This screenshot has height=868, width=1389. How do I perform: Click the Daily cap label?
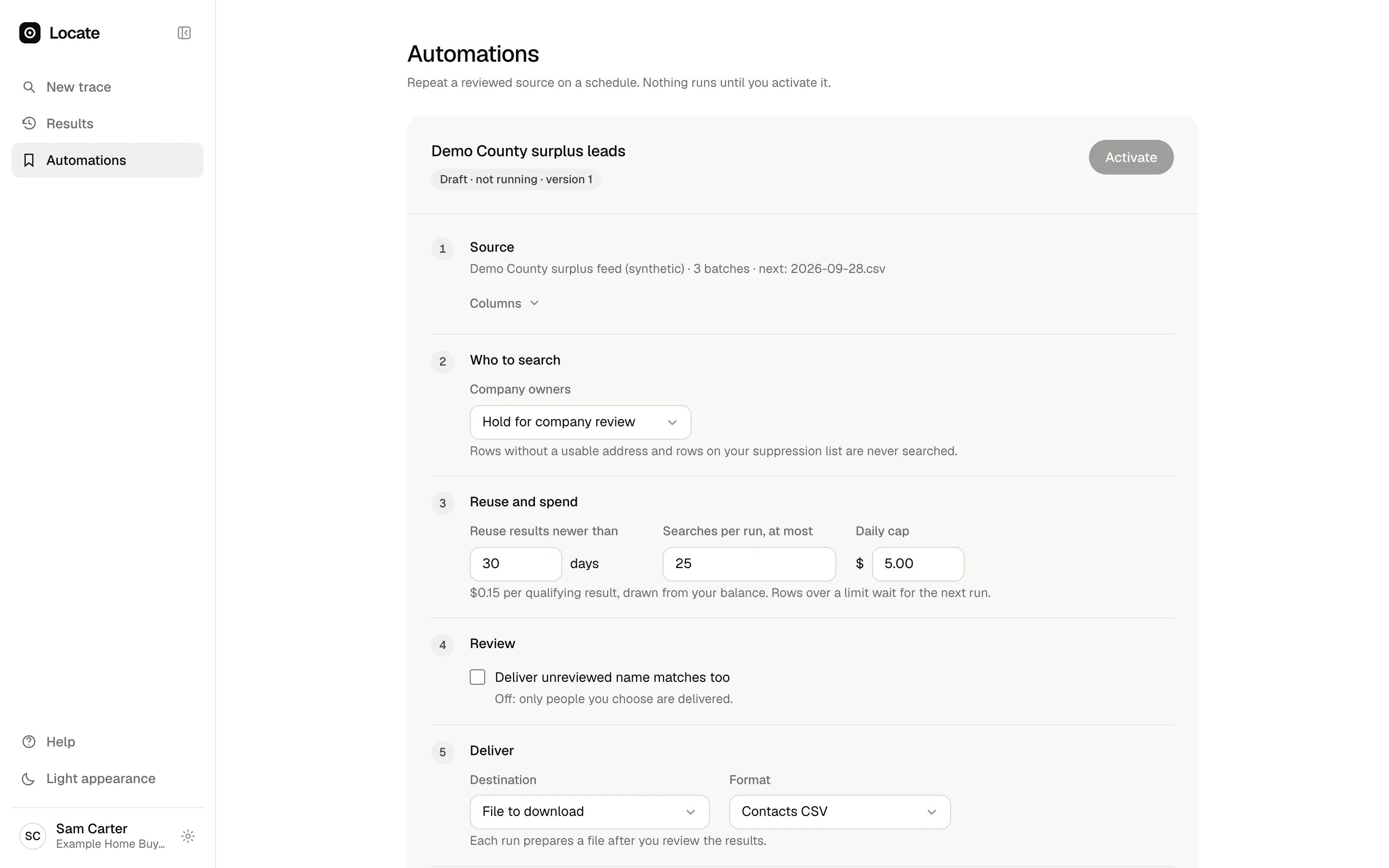[882, 531]
